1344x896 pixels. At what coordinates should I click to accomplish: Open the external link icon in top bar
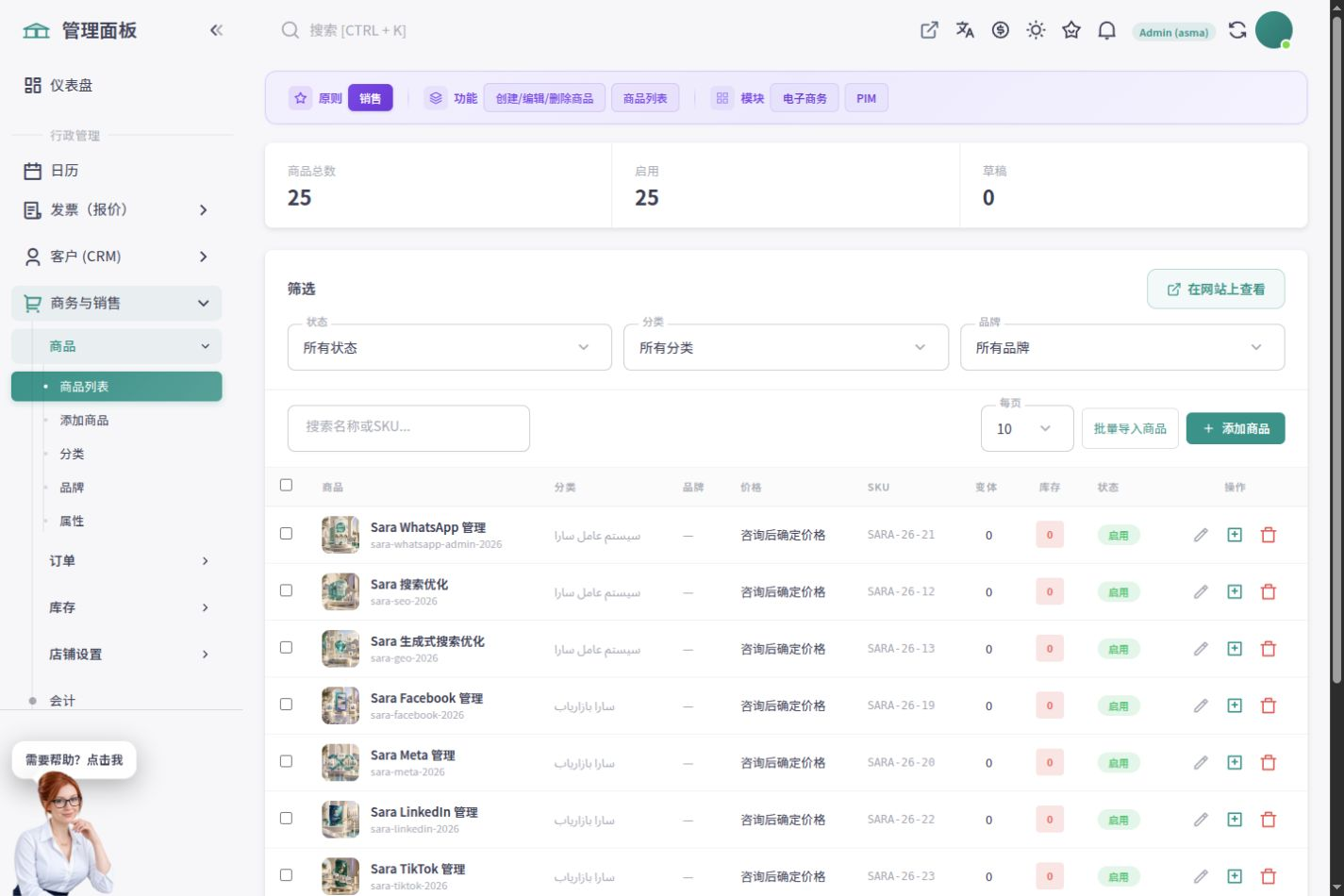tap(929, 30)
